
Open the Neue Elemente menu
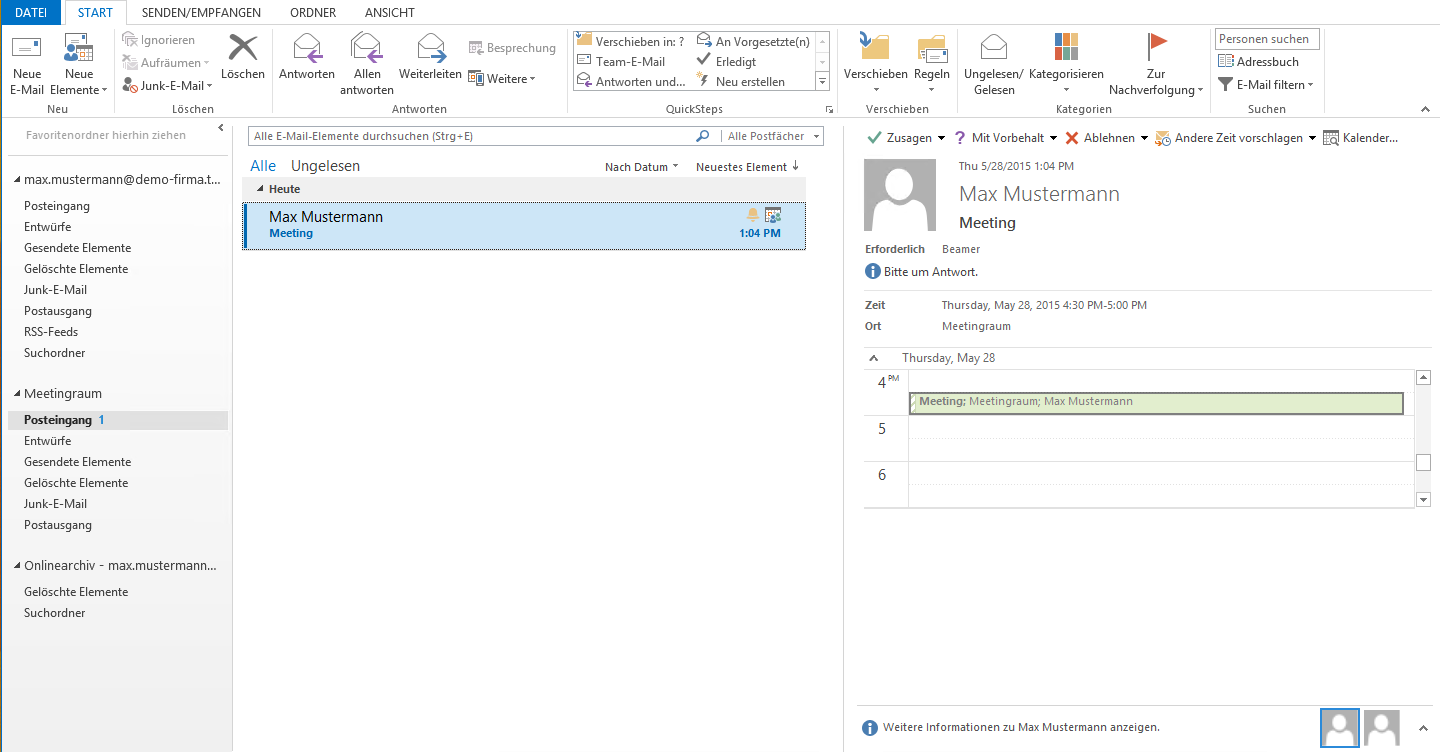tap(80, 65)
